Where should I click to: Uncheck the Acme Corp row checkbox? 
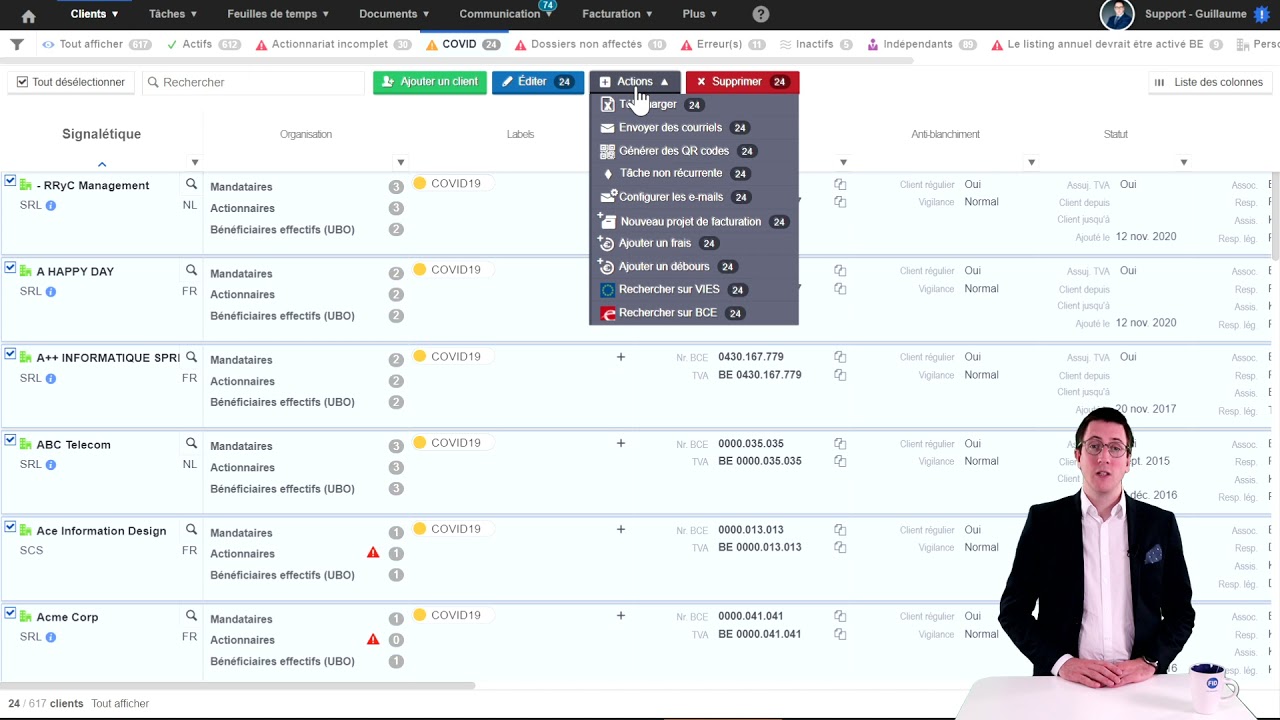(10, 614)
